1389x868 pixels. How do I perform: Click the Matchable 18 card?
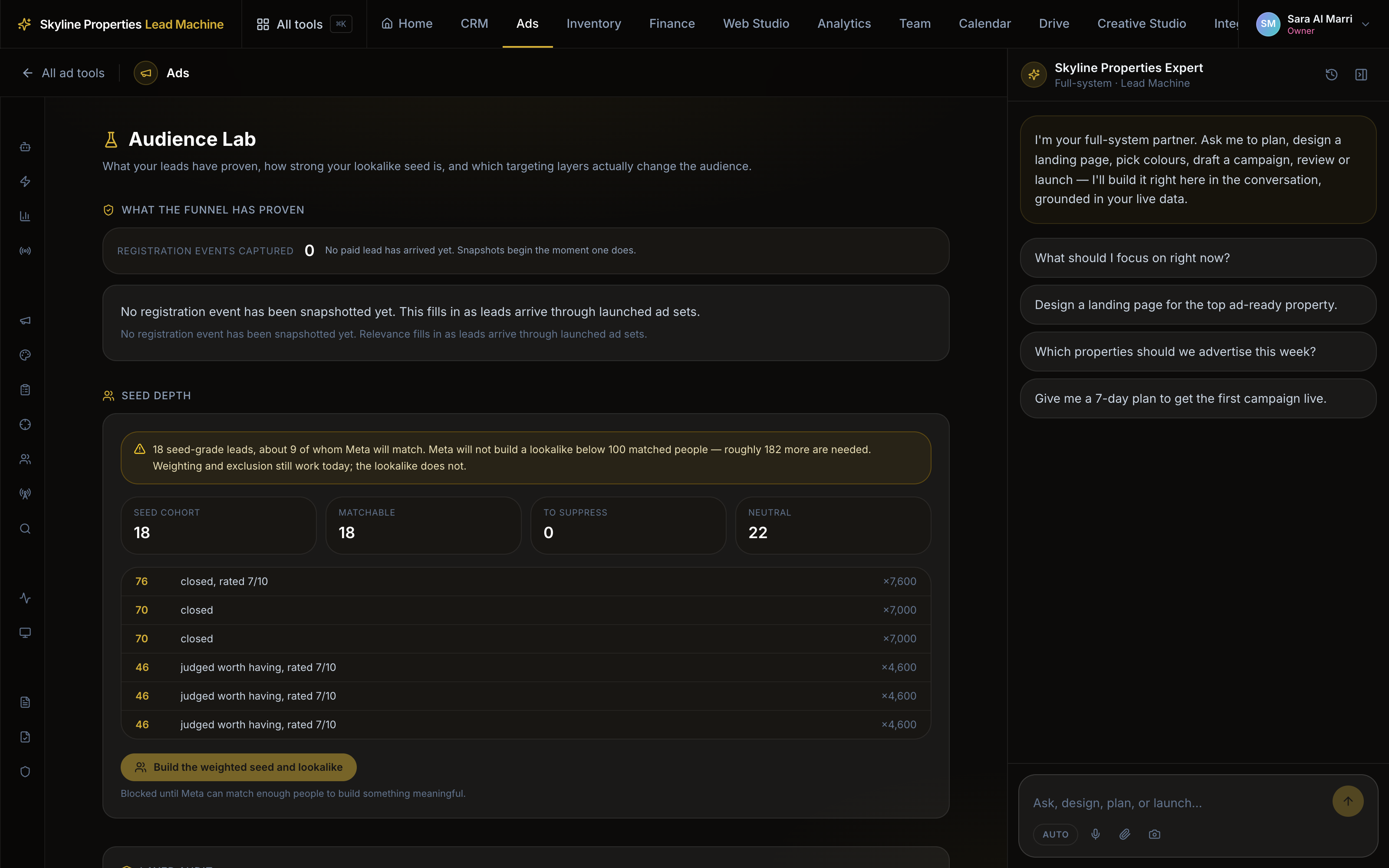pos(423,525)
